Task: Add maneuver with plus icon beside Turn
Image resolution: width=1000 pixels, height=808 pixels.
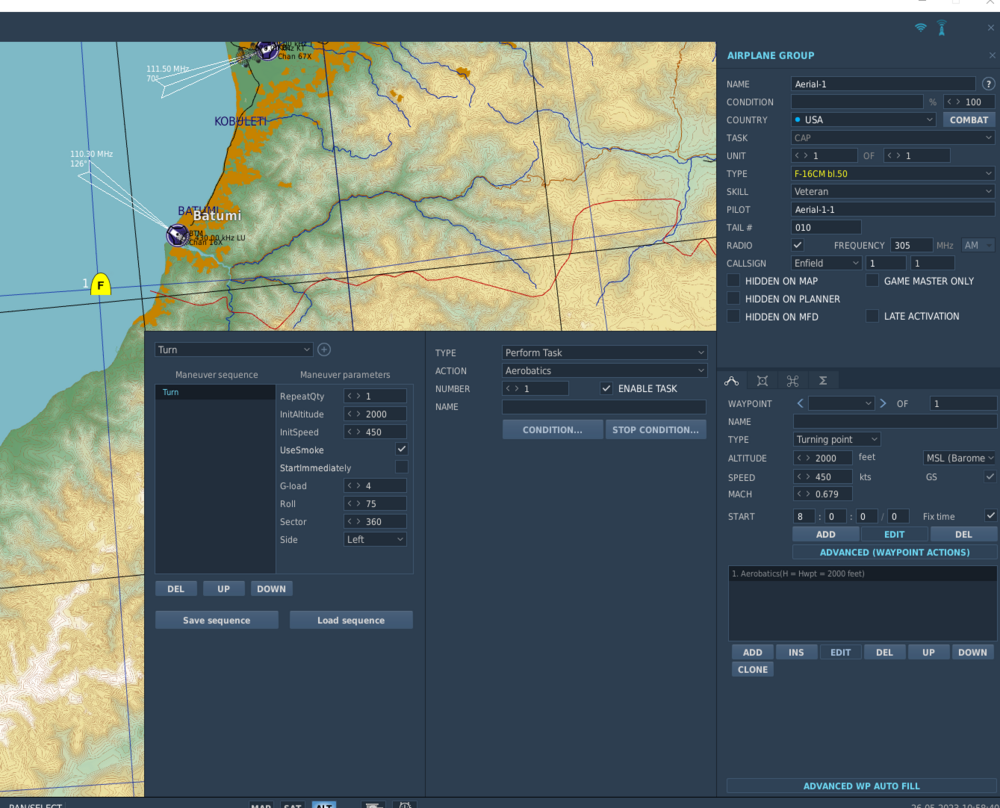Action: click(x=324, y=350)
